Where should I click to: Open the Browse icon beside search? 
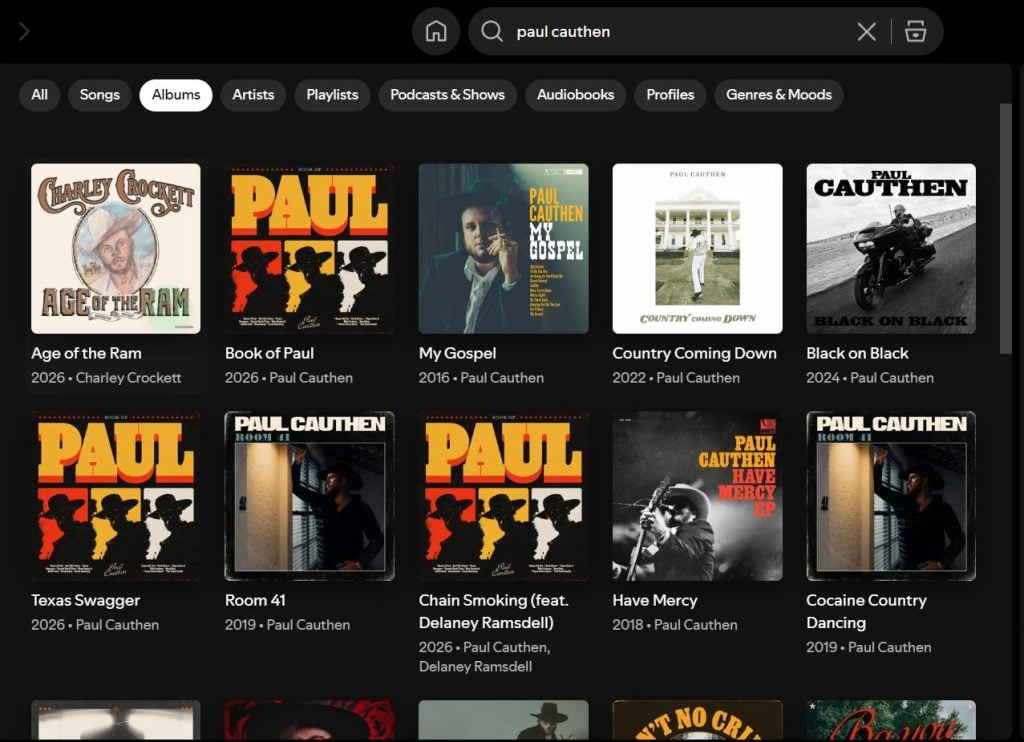915,32
